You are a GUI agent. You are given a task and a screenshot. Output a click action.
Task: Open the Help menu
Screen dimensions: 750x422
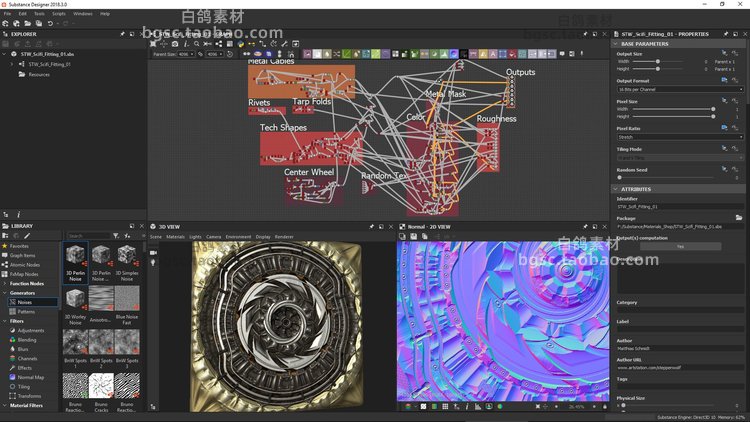click(105, 14)
